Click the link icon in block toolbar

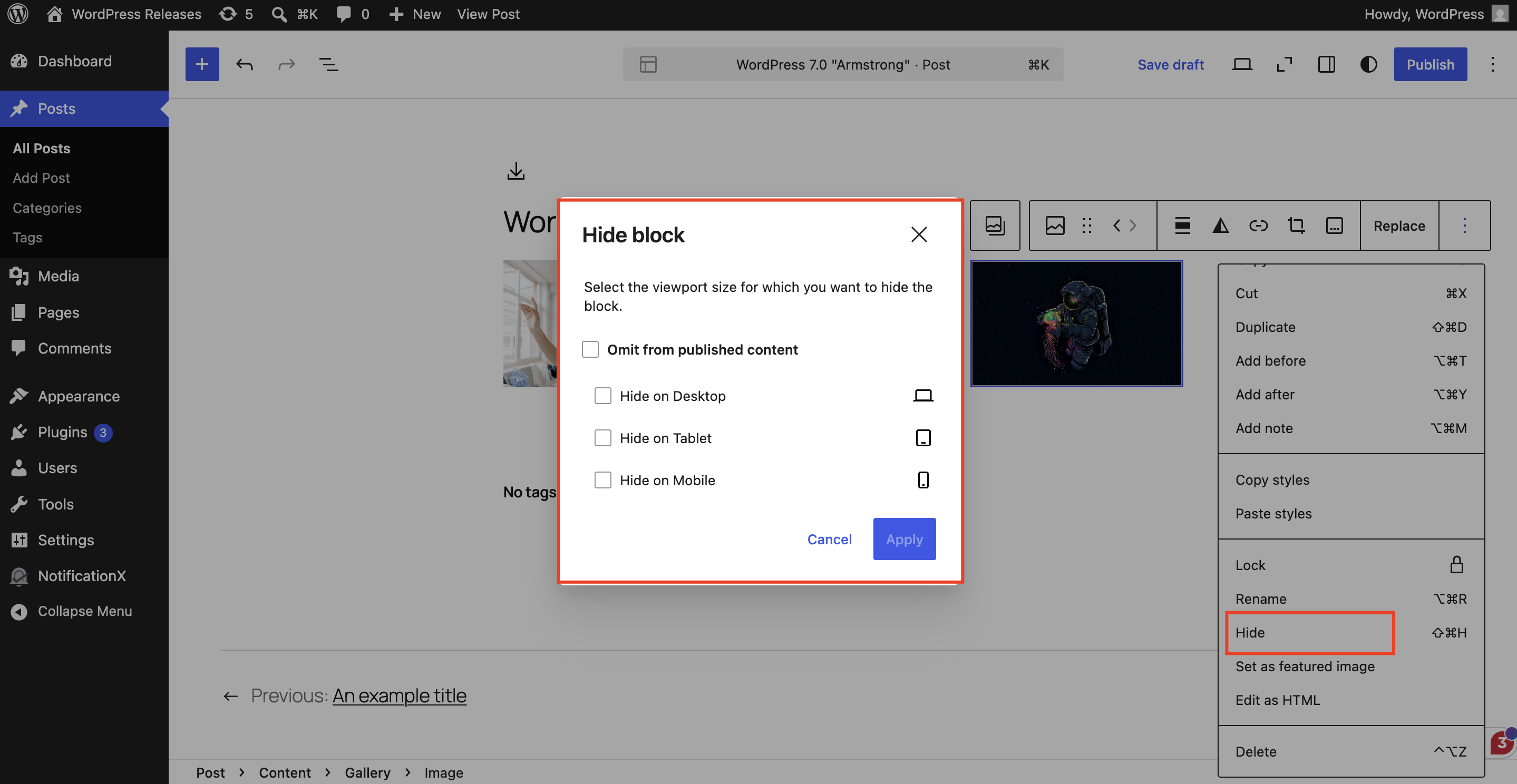click(1258, 226)
